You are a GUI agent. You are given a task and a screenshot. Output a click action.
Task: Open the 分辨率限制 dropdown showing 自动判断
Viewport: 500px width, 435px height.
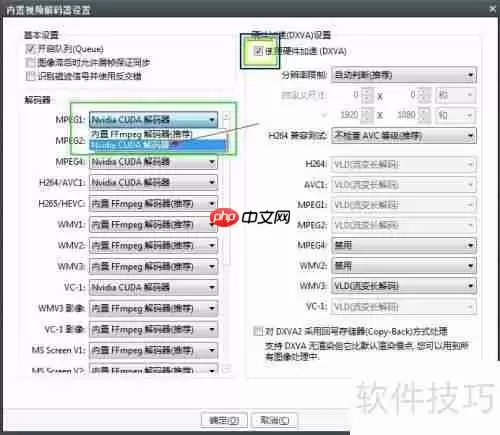(x=404, y=75)
